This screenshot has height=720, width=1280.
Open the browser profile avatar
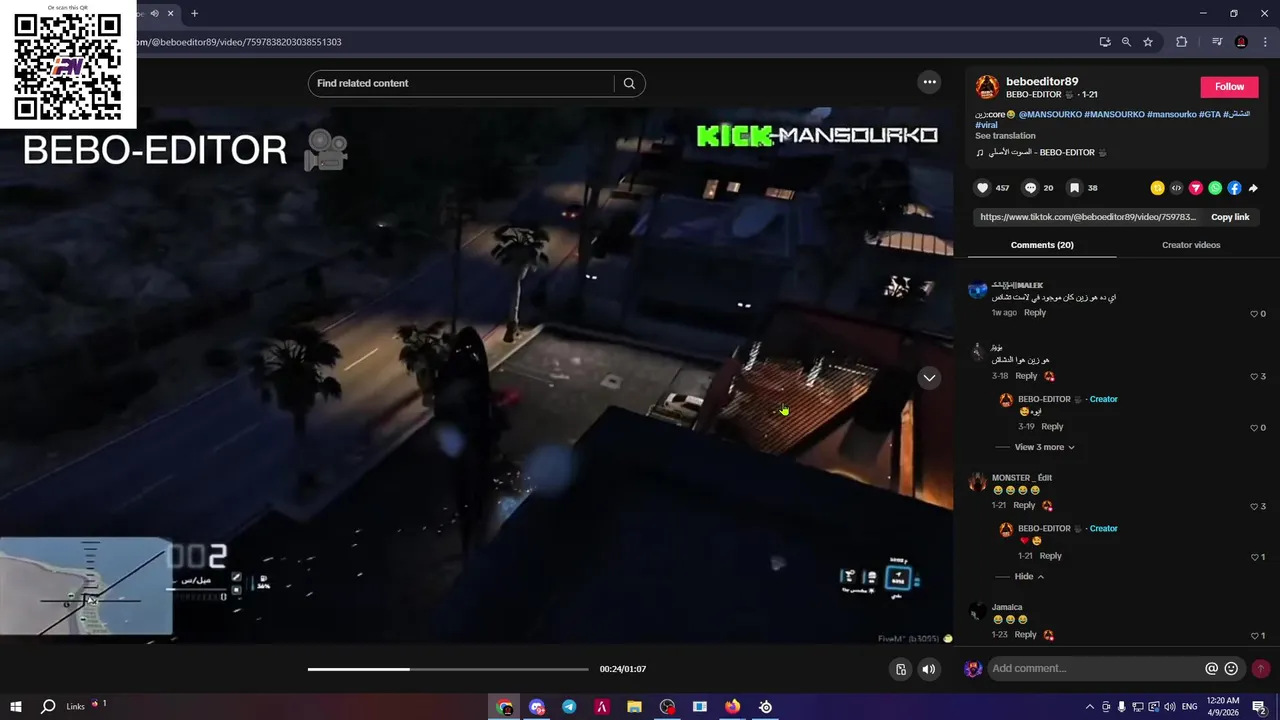1241,42
